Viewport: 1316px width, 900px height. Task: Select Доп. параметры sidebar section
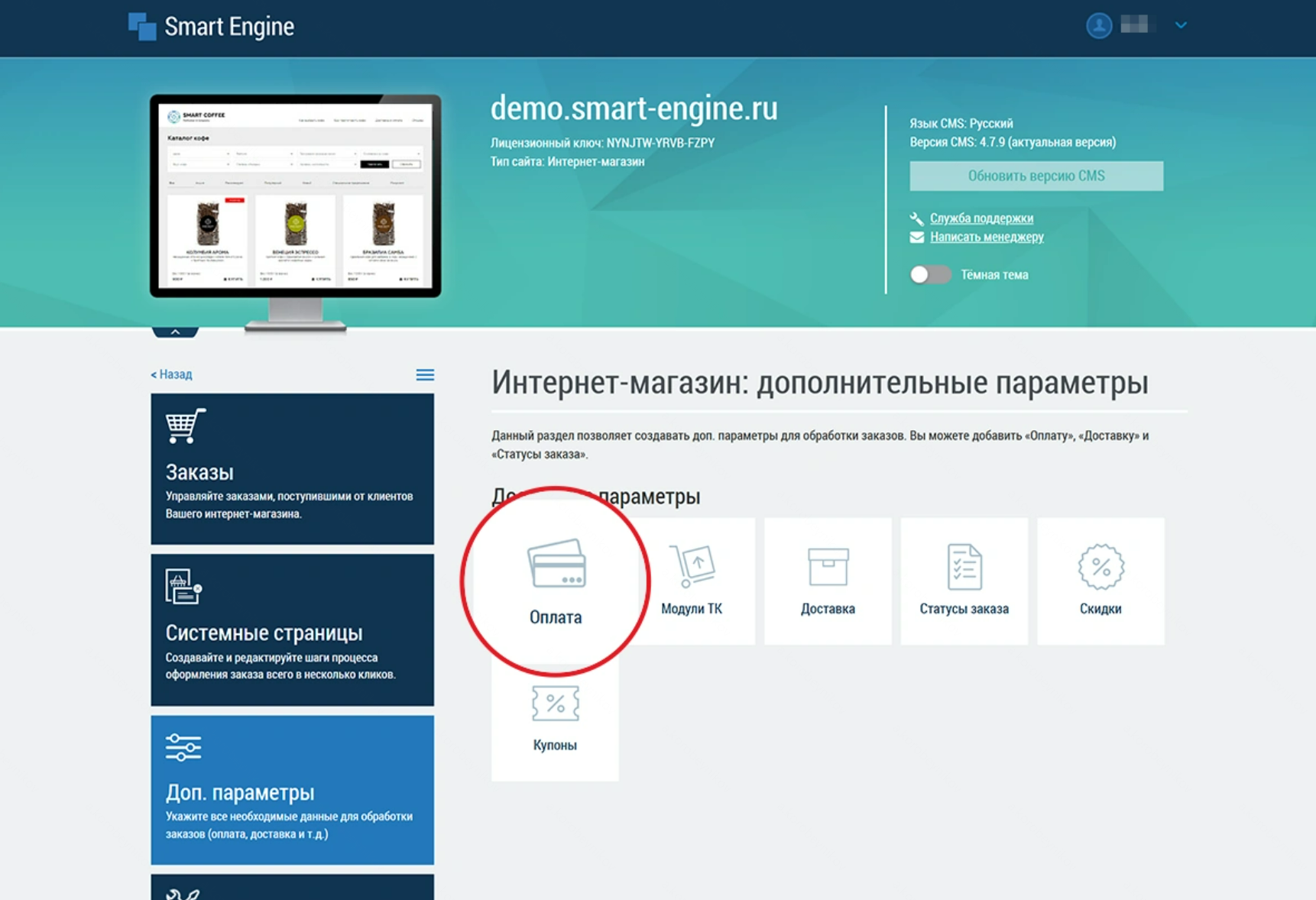pos(292,789)
